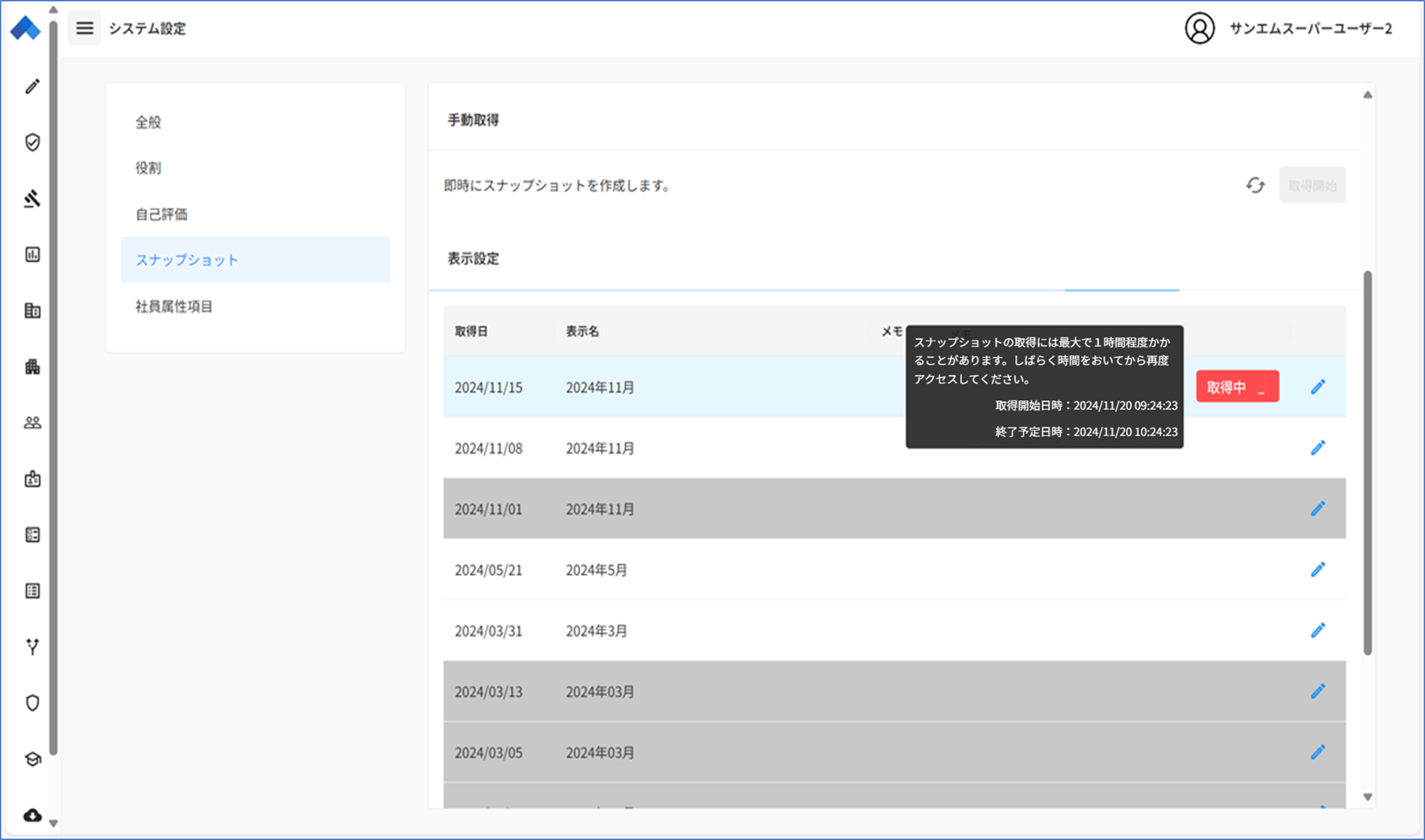Edit the 2024/03/13 snapshot row
This screenshot has height=840, width=1425.
(1317, 691)
